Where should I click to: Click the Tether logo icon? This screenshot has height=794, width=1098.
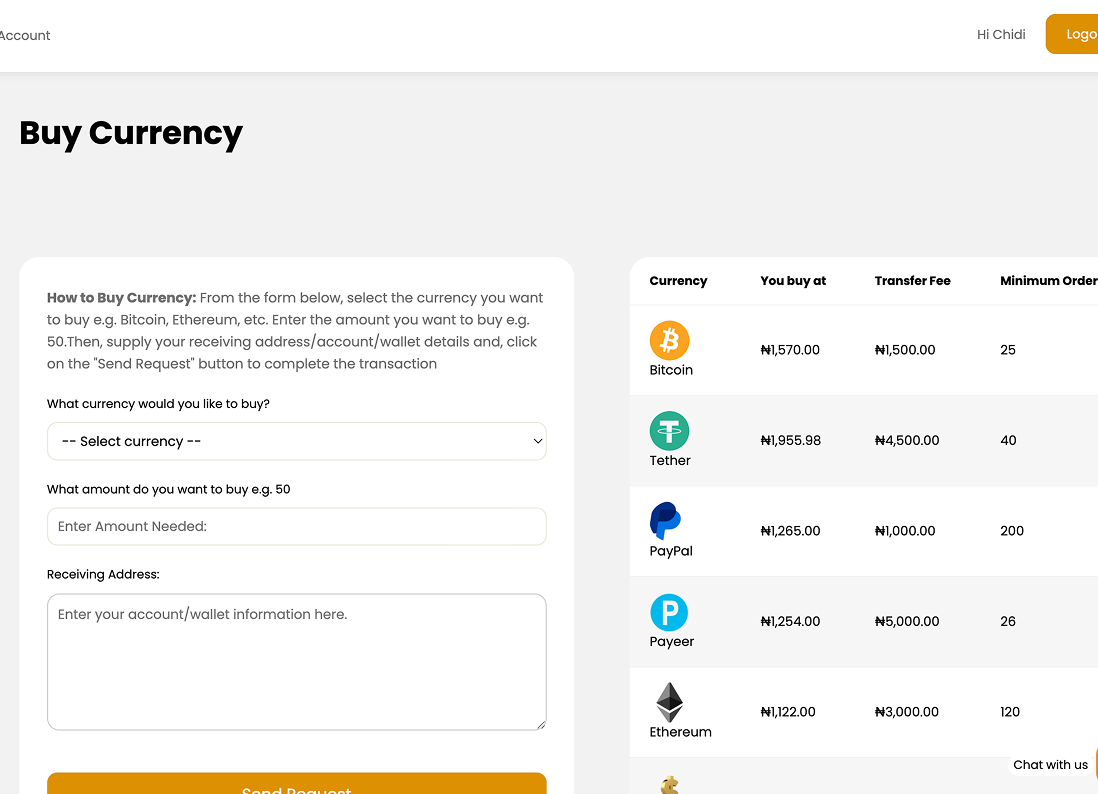pos(669,431)
